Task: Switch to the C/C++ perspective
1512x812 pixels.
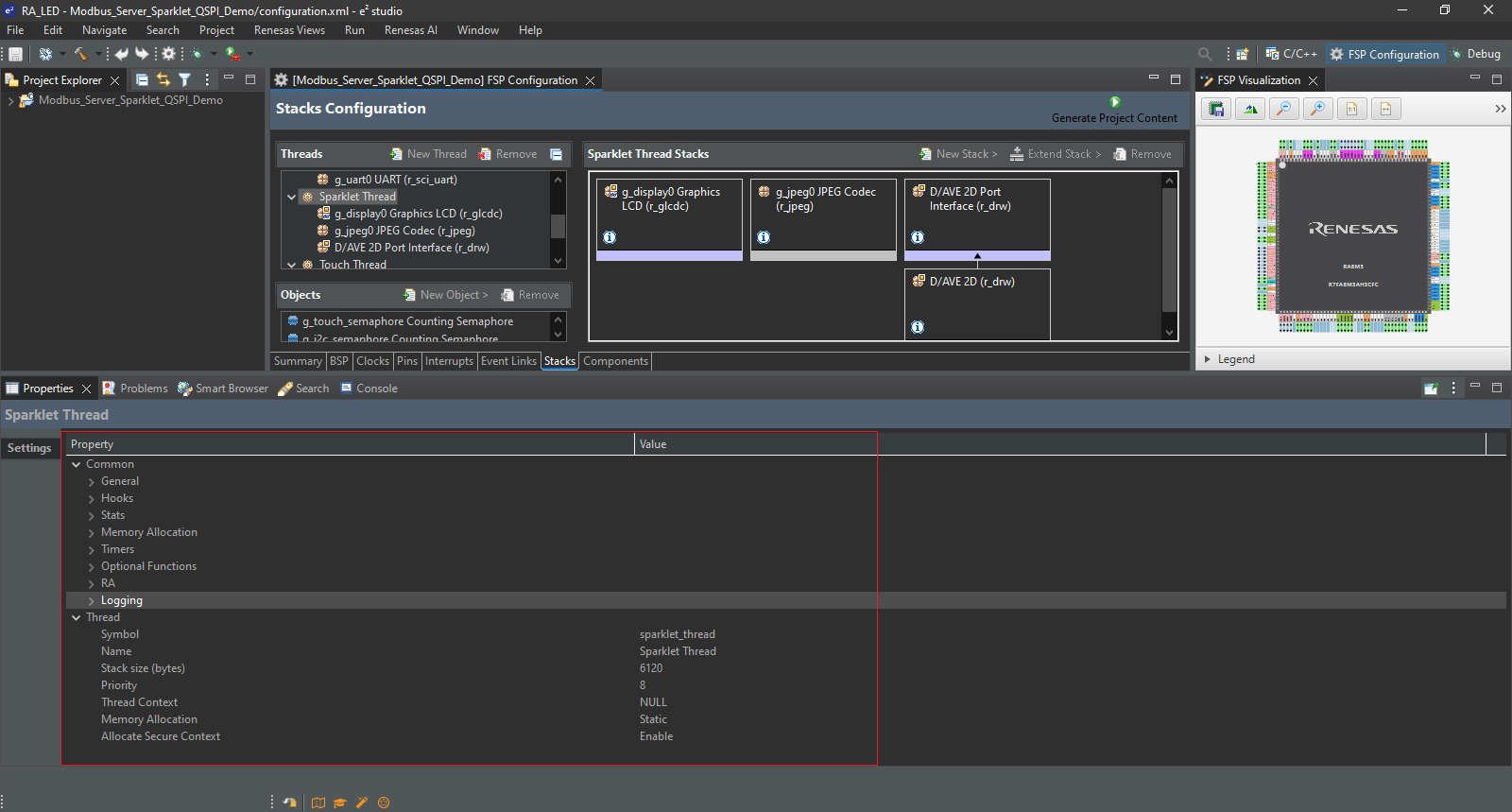Action: pos(1291,54)
